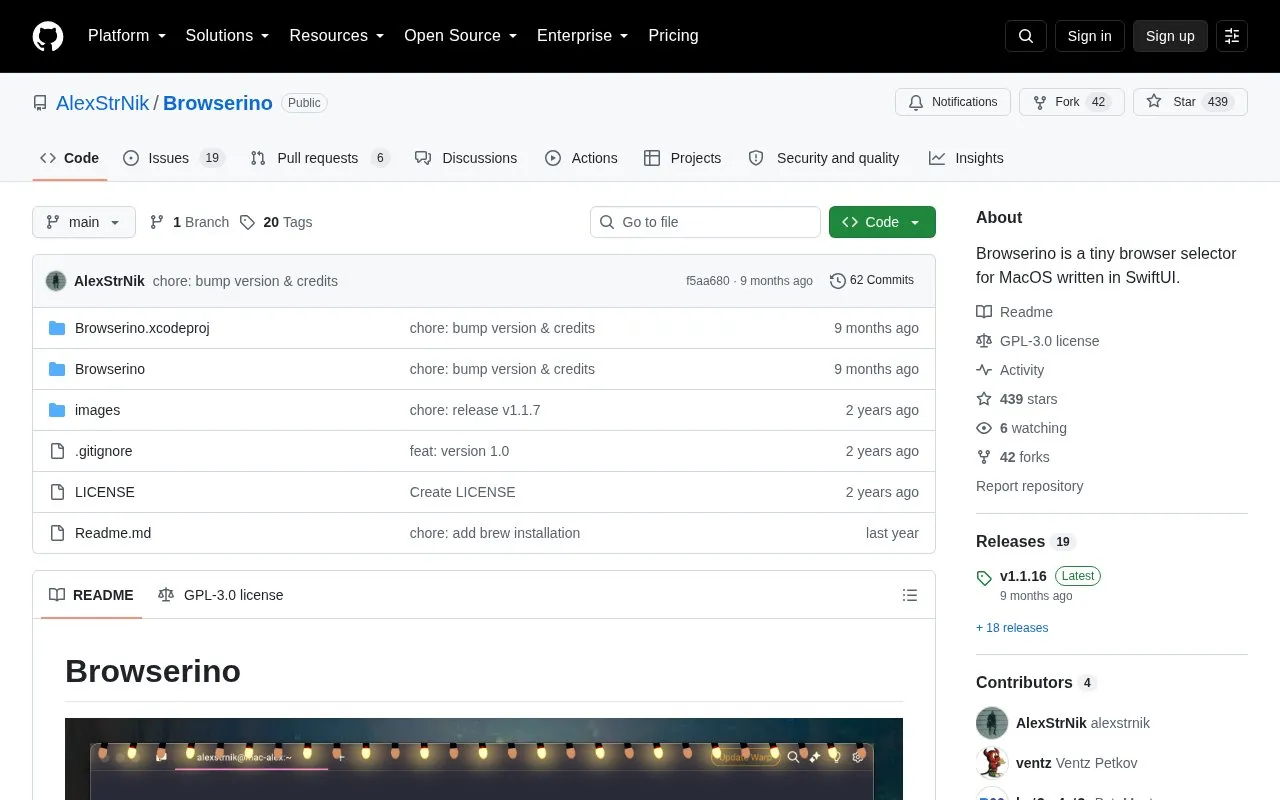Click AlexStrNik avatar in Contributors list
Viewport: 1280px width, 800px height.
(x=992, y=723)
